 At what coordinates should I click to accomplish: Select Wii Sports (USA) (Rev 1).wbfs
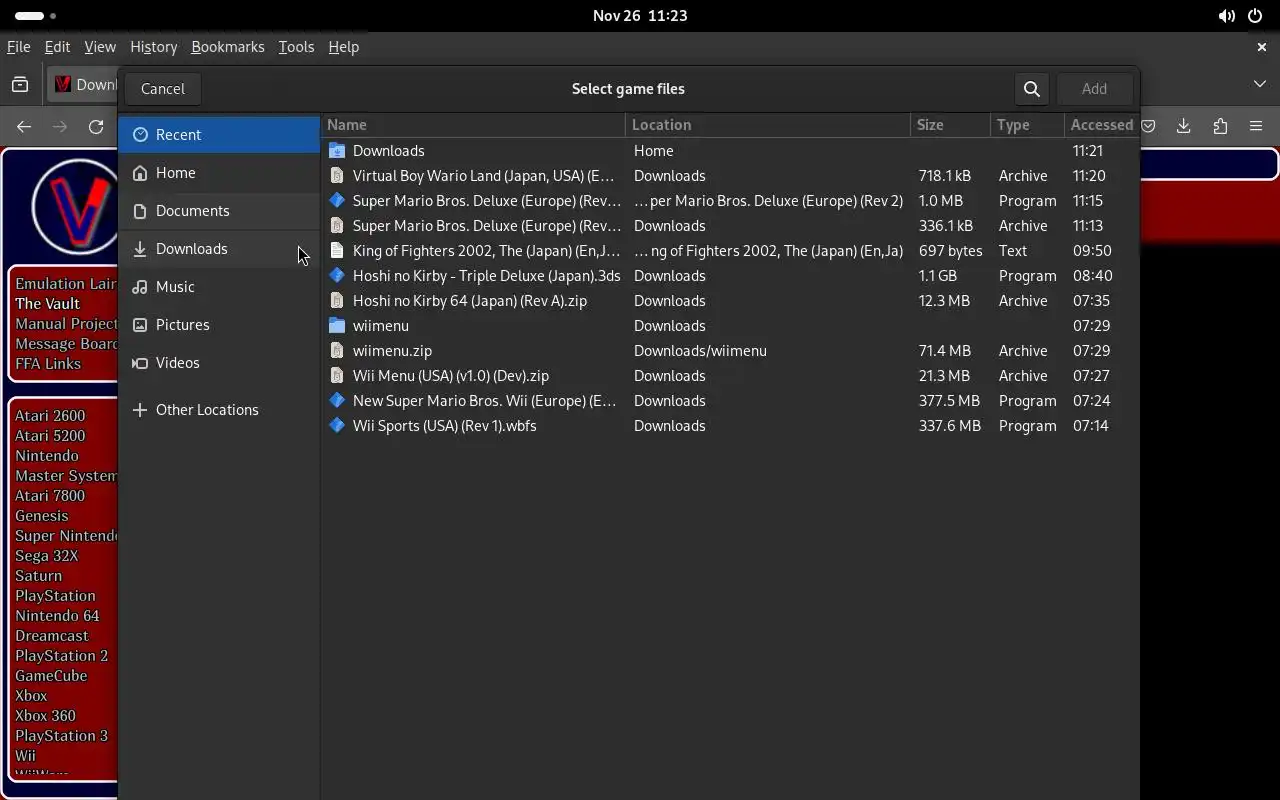[730, 426]
